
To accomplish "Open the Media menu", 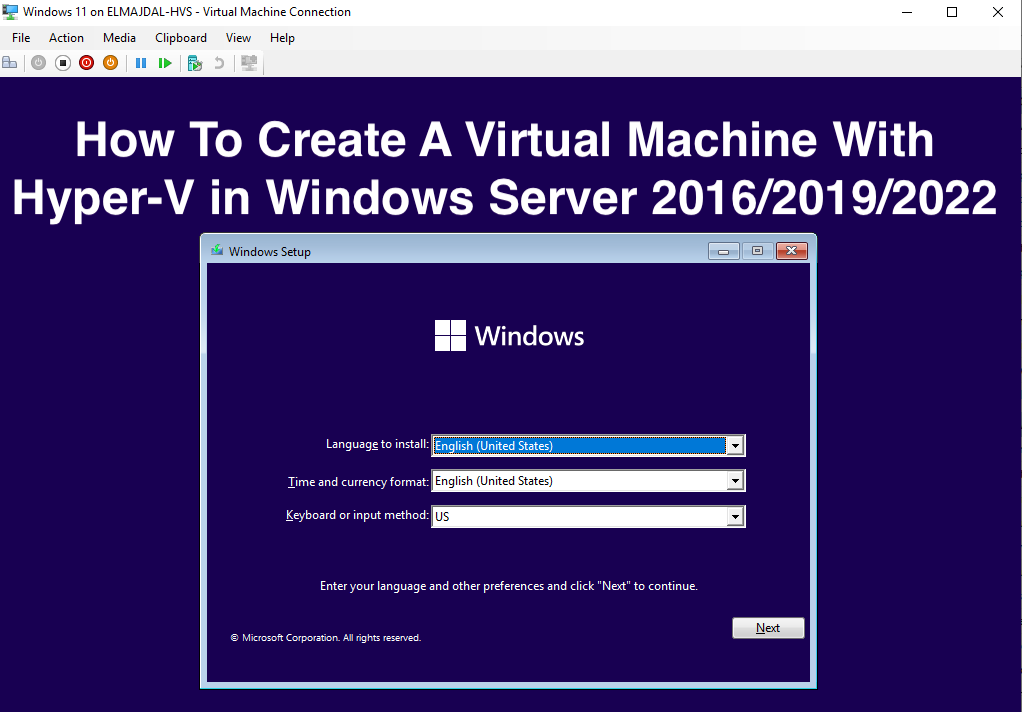I will tap(119, 38).
